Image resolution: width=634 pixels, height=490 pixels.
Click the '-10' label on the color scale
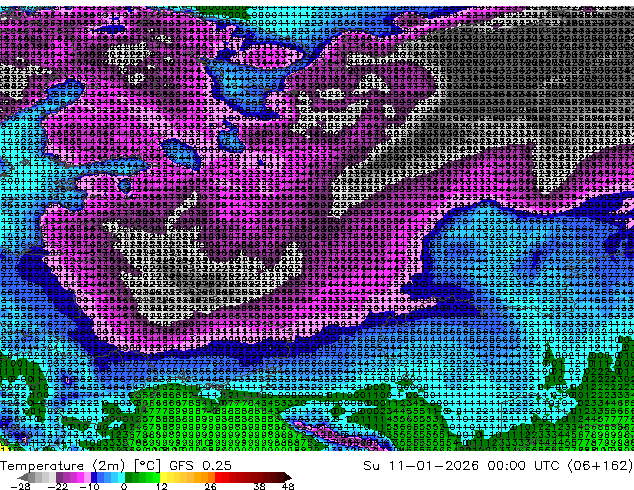click(x=90, y=486)
